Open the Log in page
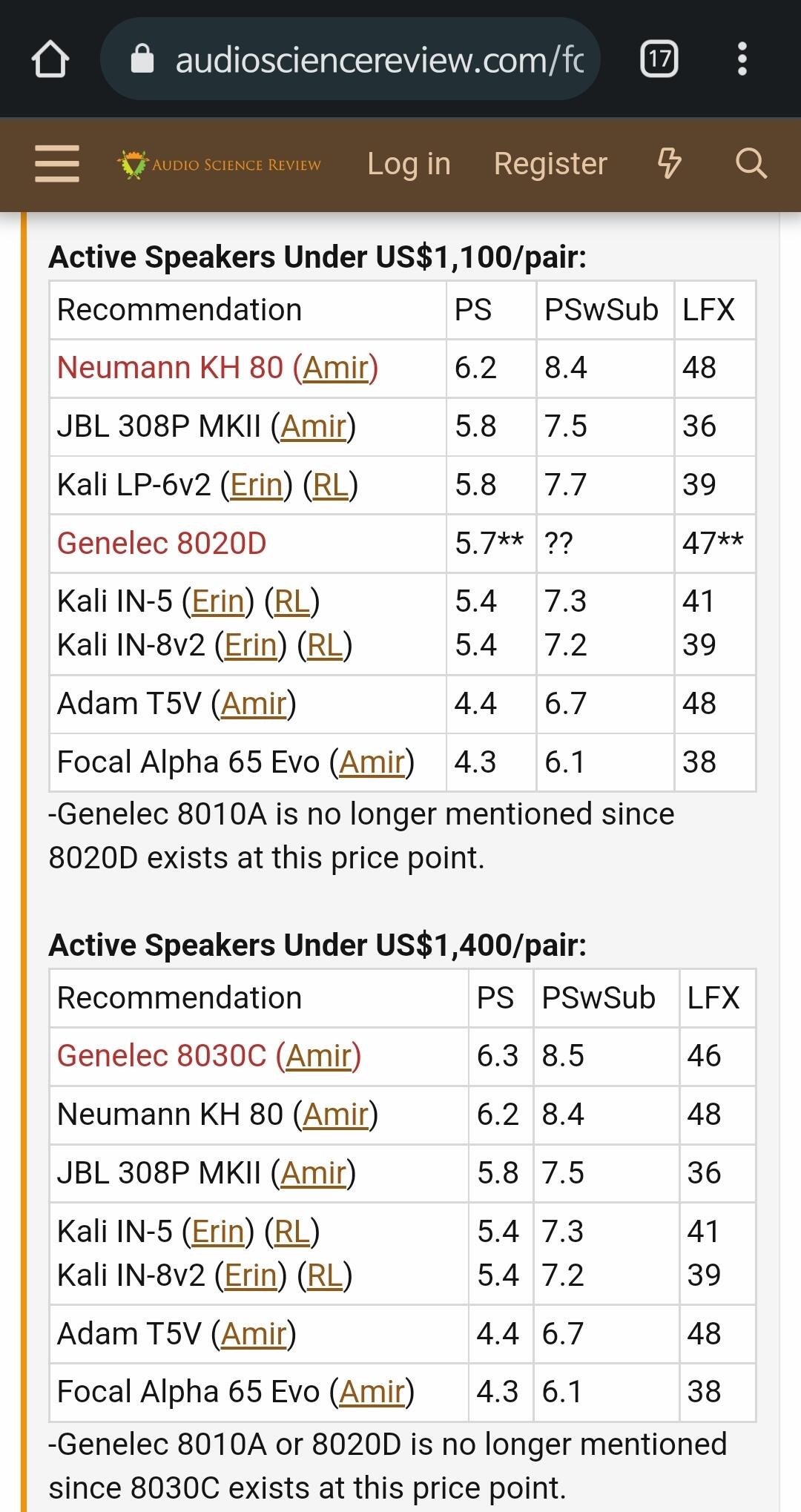801x1512 pixels. (x=409, y=164)
